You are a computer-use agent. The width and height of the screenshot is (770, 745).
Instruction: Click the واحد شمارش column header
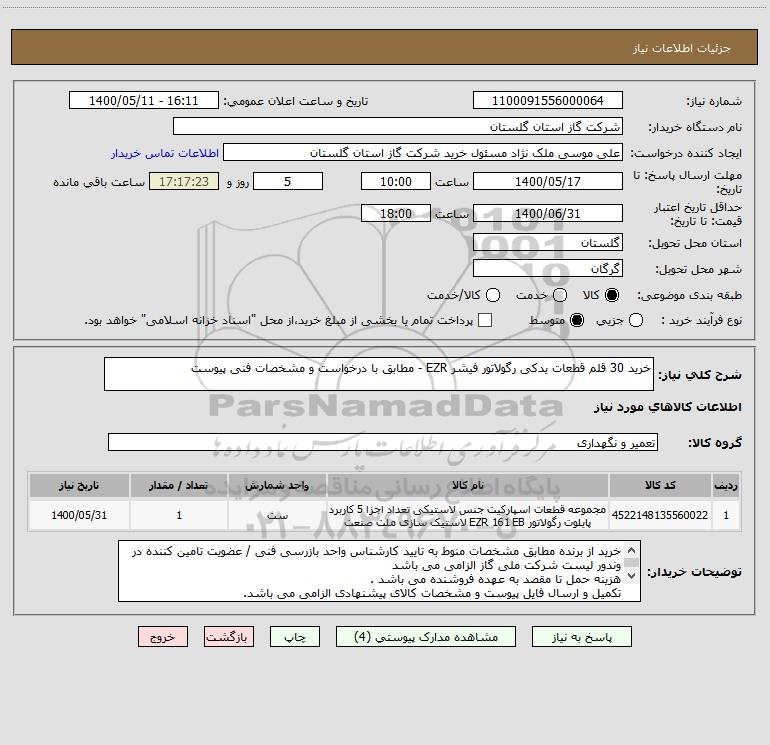pyautogui.click(x=277, y=486)
